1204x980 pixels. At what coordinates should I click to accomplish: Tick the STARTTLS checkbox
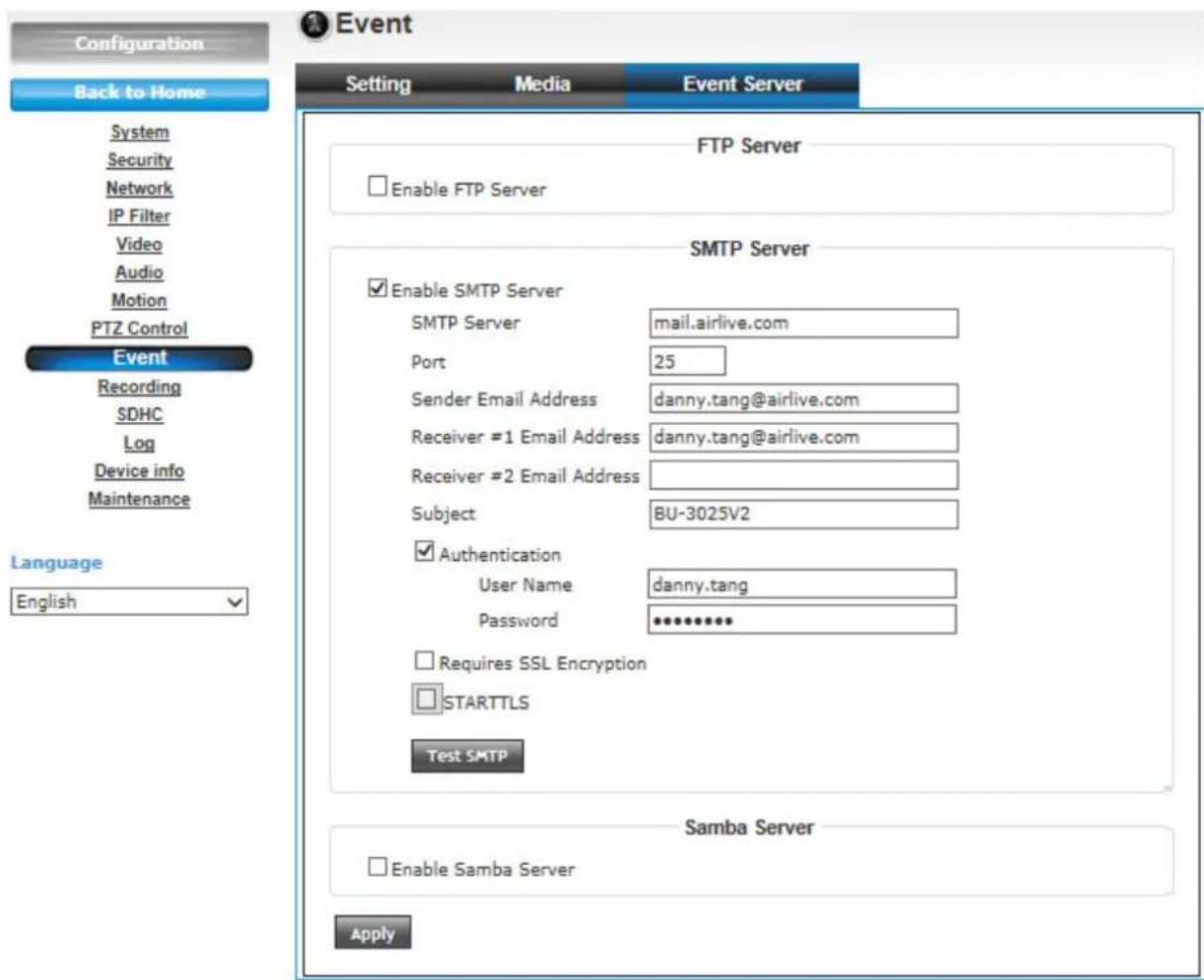click(426, 700)
